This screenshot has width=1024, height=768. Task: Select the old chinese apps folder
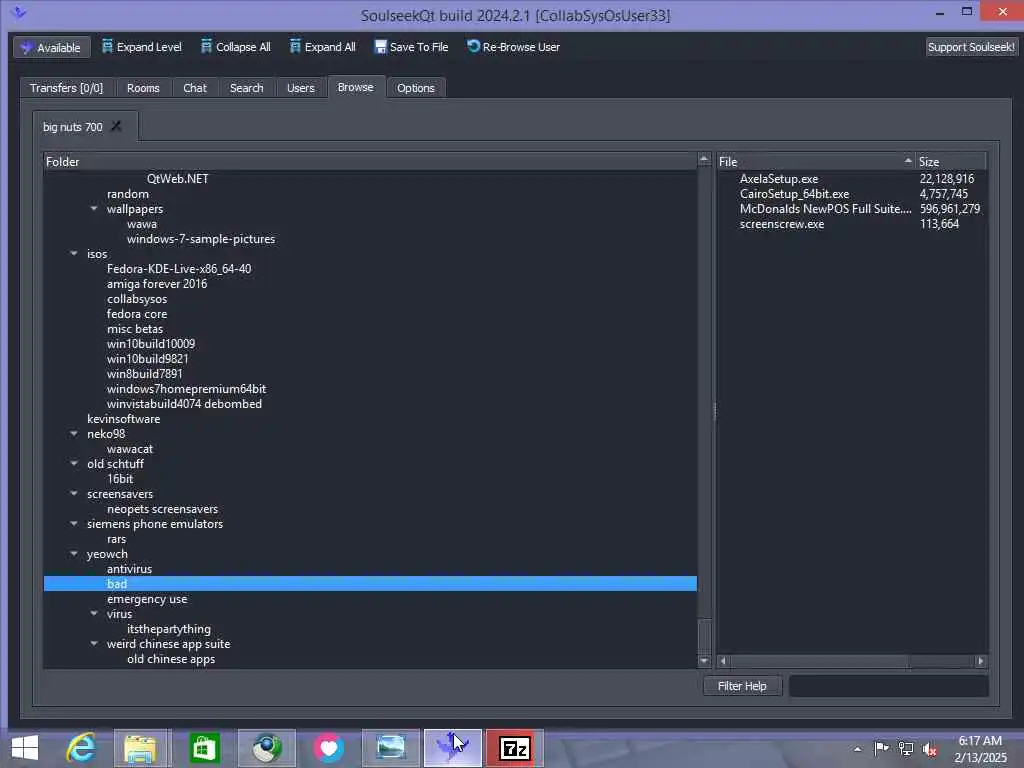170,660
